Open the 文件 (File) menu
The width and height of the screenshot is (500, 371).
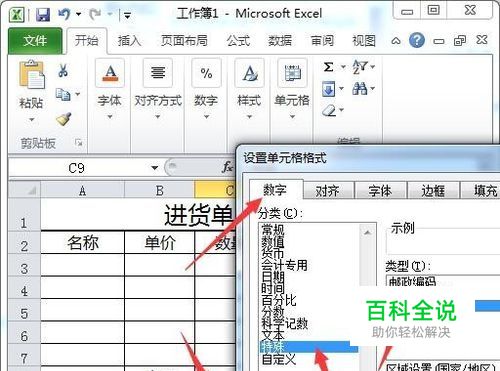pyautogui.click(x=35, y=41)
